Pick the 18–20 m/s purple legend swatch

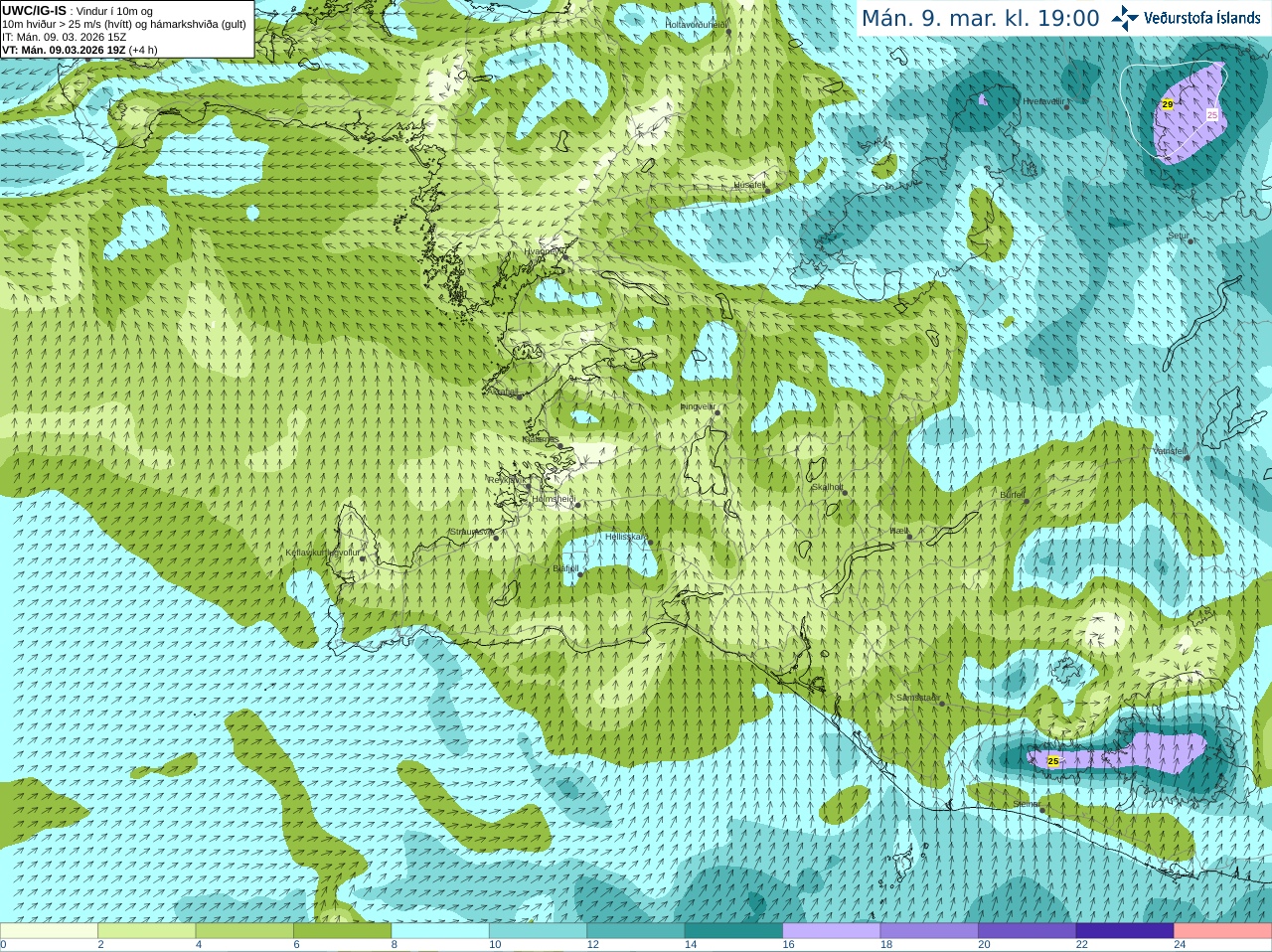[x=929, y=931]
